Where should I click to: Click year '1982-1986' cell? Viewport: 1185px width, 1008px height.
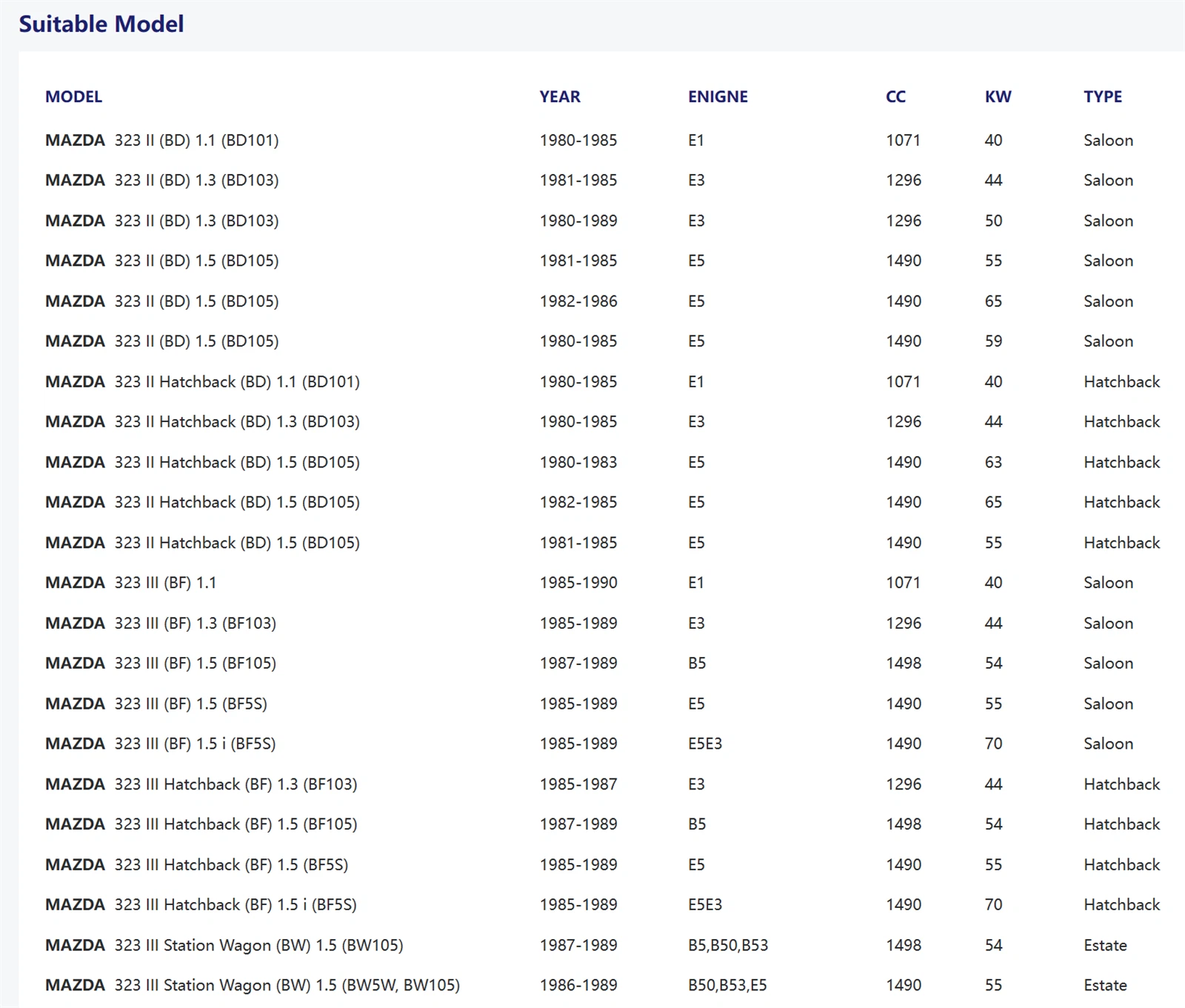(x=578, y=301)
